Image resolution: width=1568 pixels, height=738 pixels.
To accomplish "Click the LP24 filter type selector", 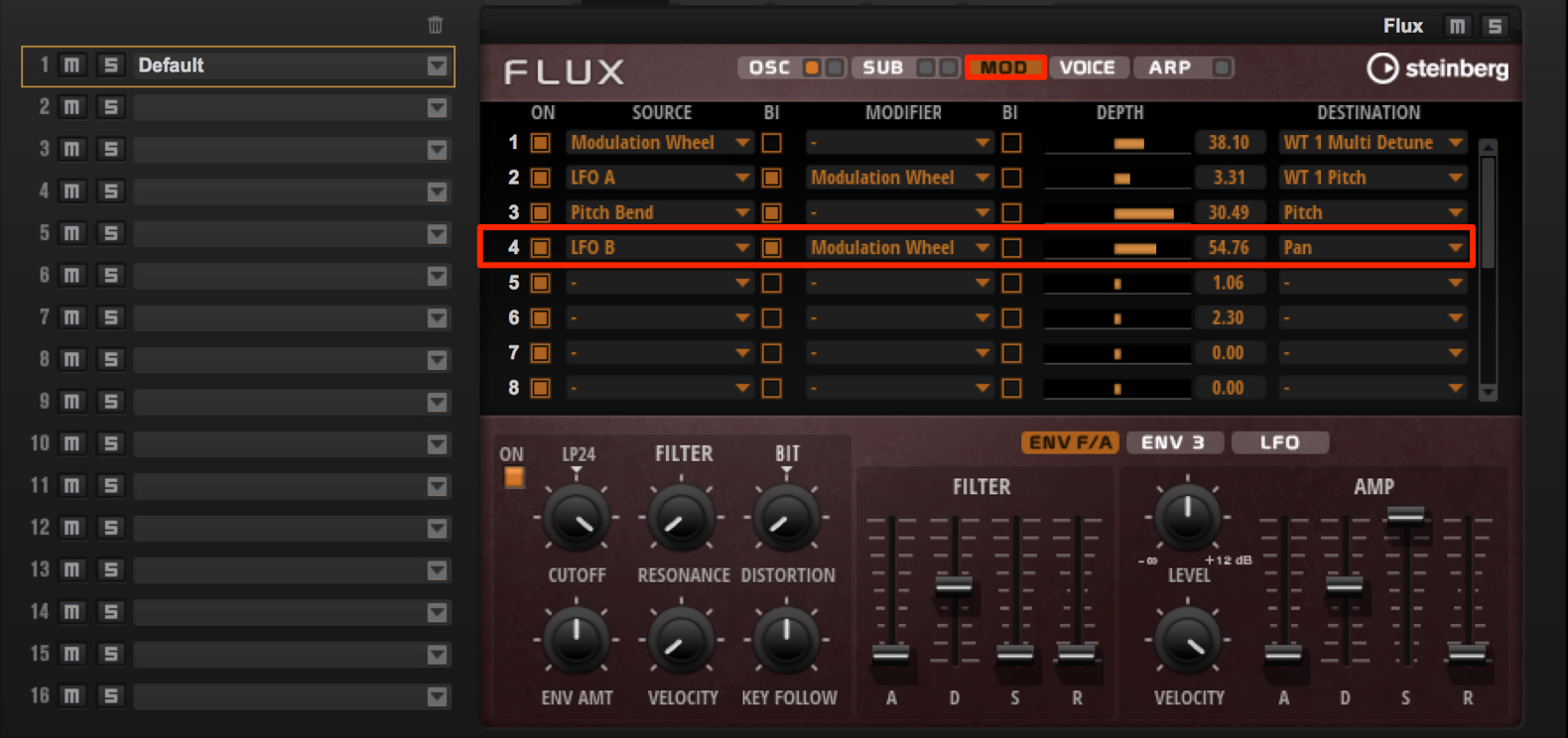I will point(579,454).
